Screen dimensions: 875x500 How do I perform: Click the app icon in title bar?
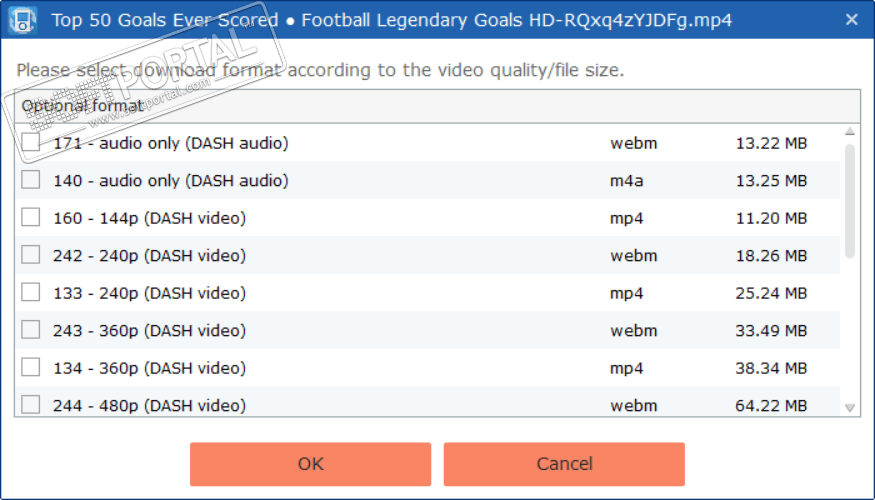tap(22, 19)
